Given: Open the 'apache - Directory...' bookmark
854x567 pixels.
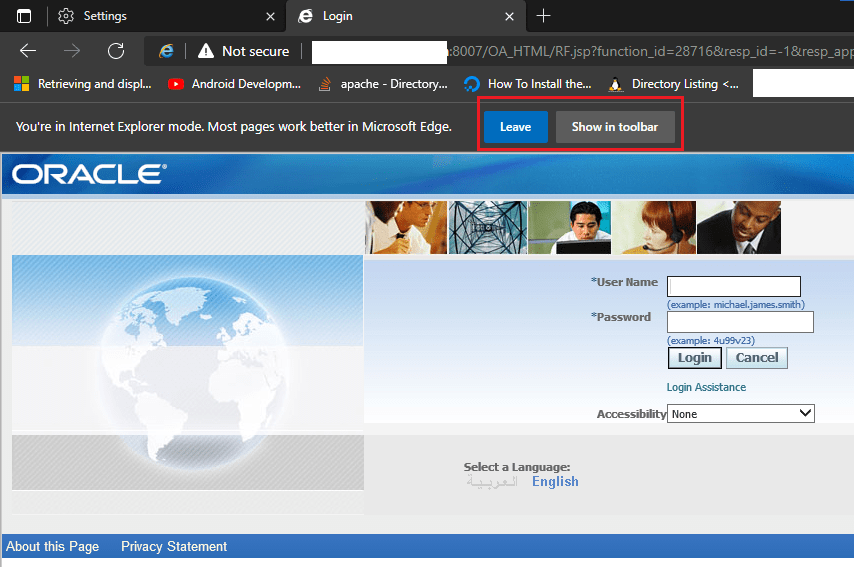Looking at the screenshot, I should pyautogui.click(x=383, y=84).
